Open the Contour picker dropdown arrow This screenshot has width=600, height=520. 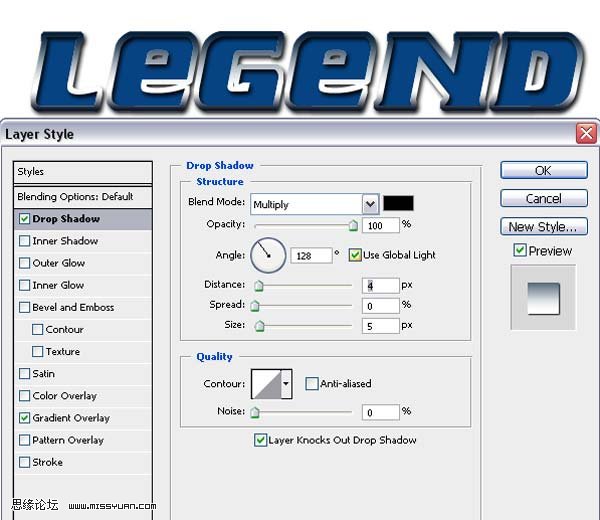pyautogui.click(x=286, y=384)
